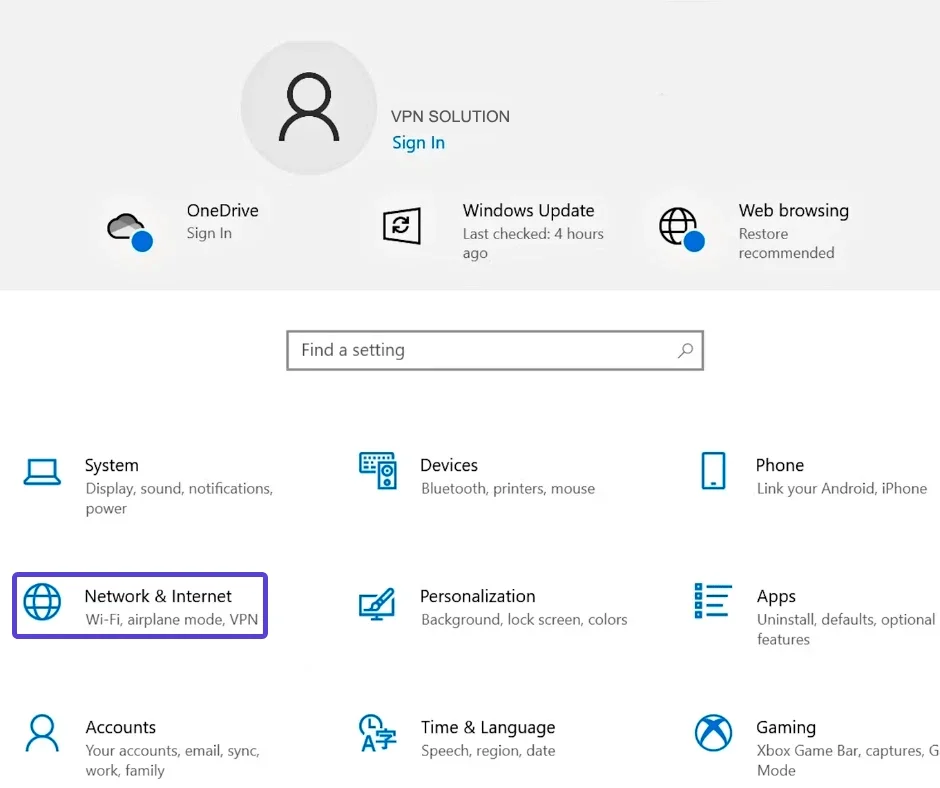Open Personalization settings icon
Viewport: 940px width, 788px height.
(378, 605)
